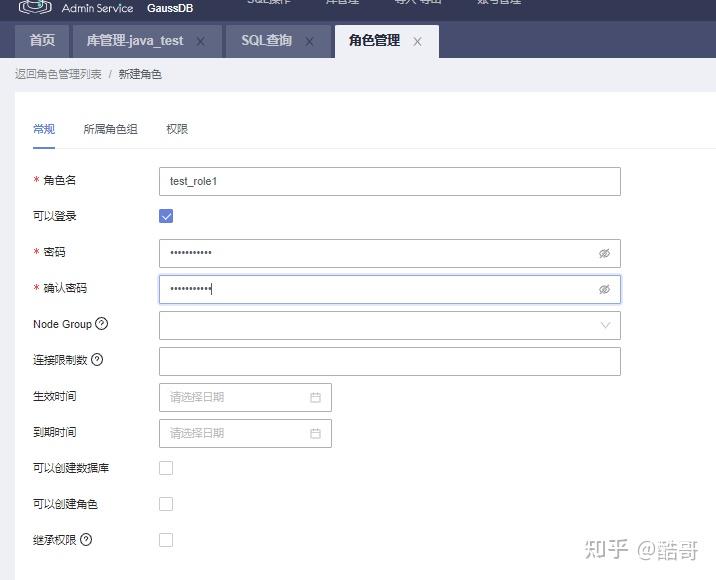The width and height of the screenshot is (716, 580).
Task: Go back via 返回角色管理列表 link
Action: [58, 74]
